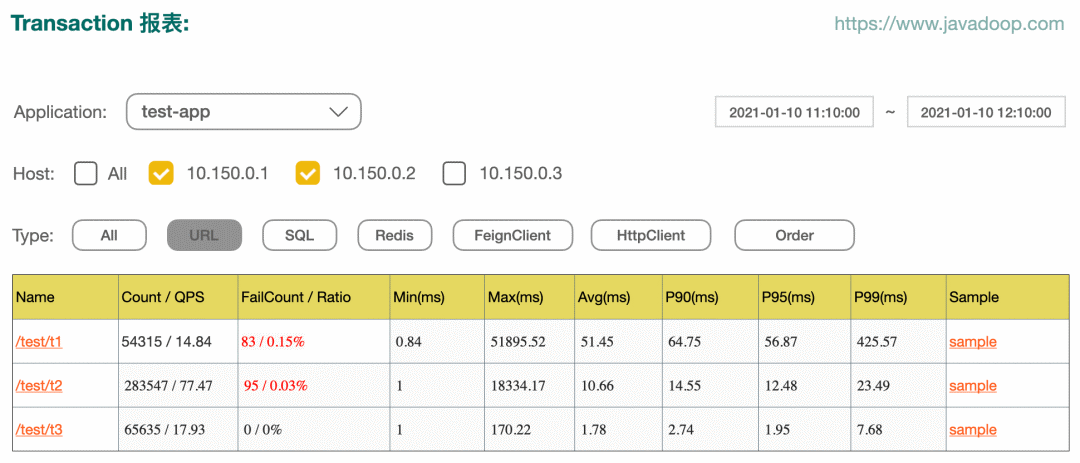Open the /test/t3 transaction link
This screenshot has width=1080, height=463.
tap(39, 430)
